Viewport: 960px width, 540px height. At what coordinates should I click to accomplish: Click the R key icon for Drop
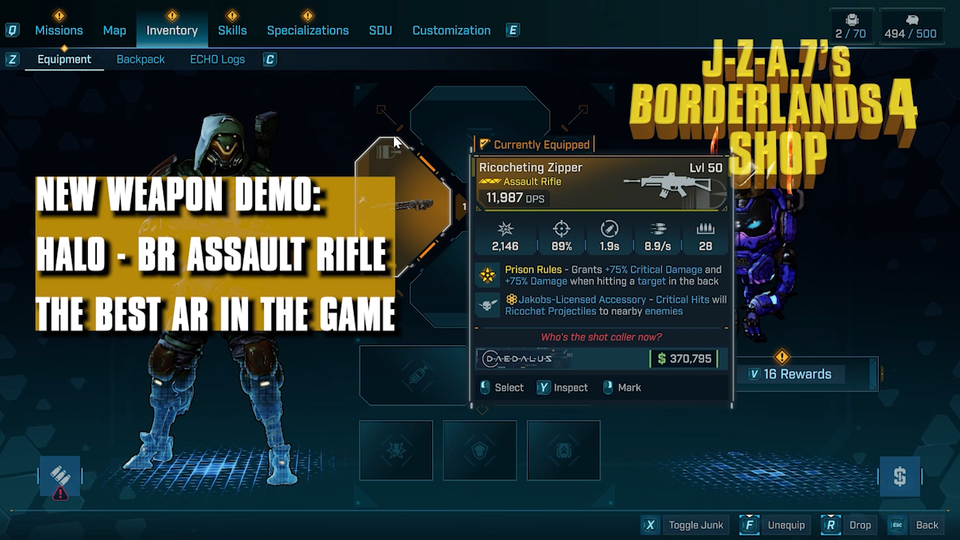click(831, 525)
